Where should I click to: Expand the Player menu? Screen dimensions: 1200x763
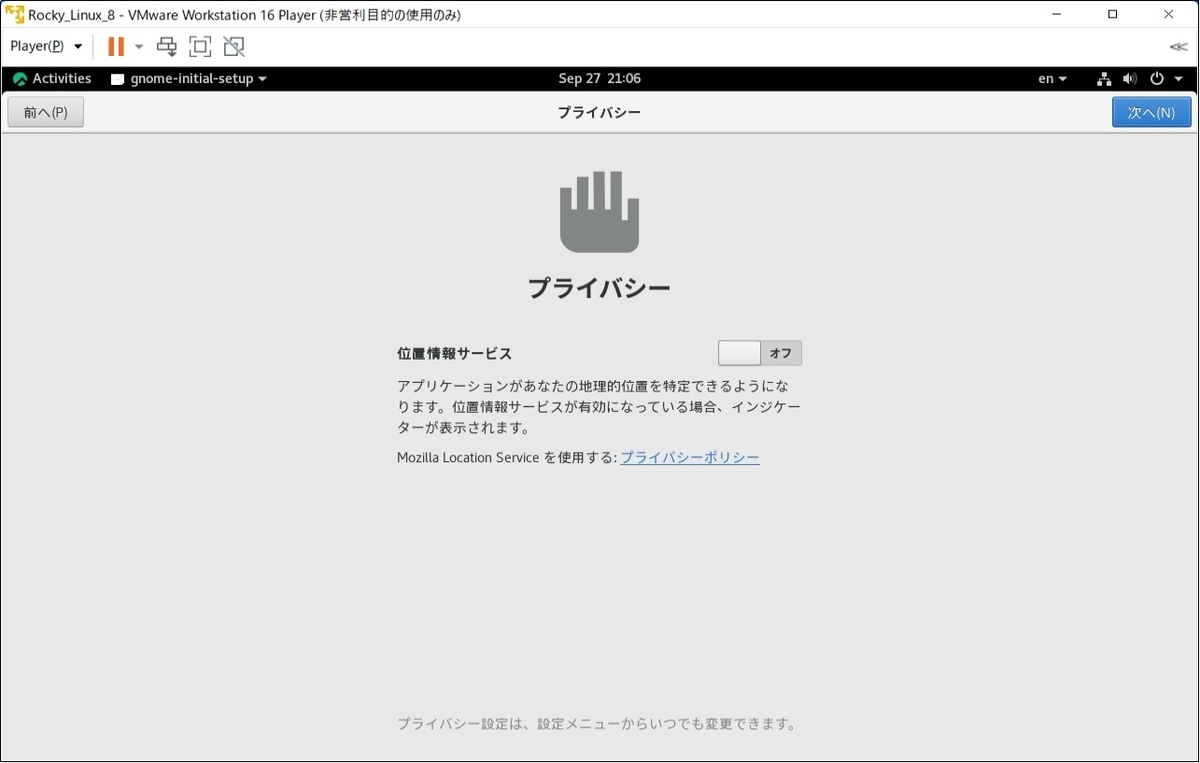[45, 46]
